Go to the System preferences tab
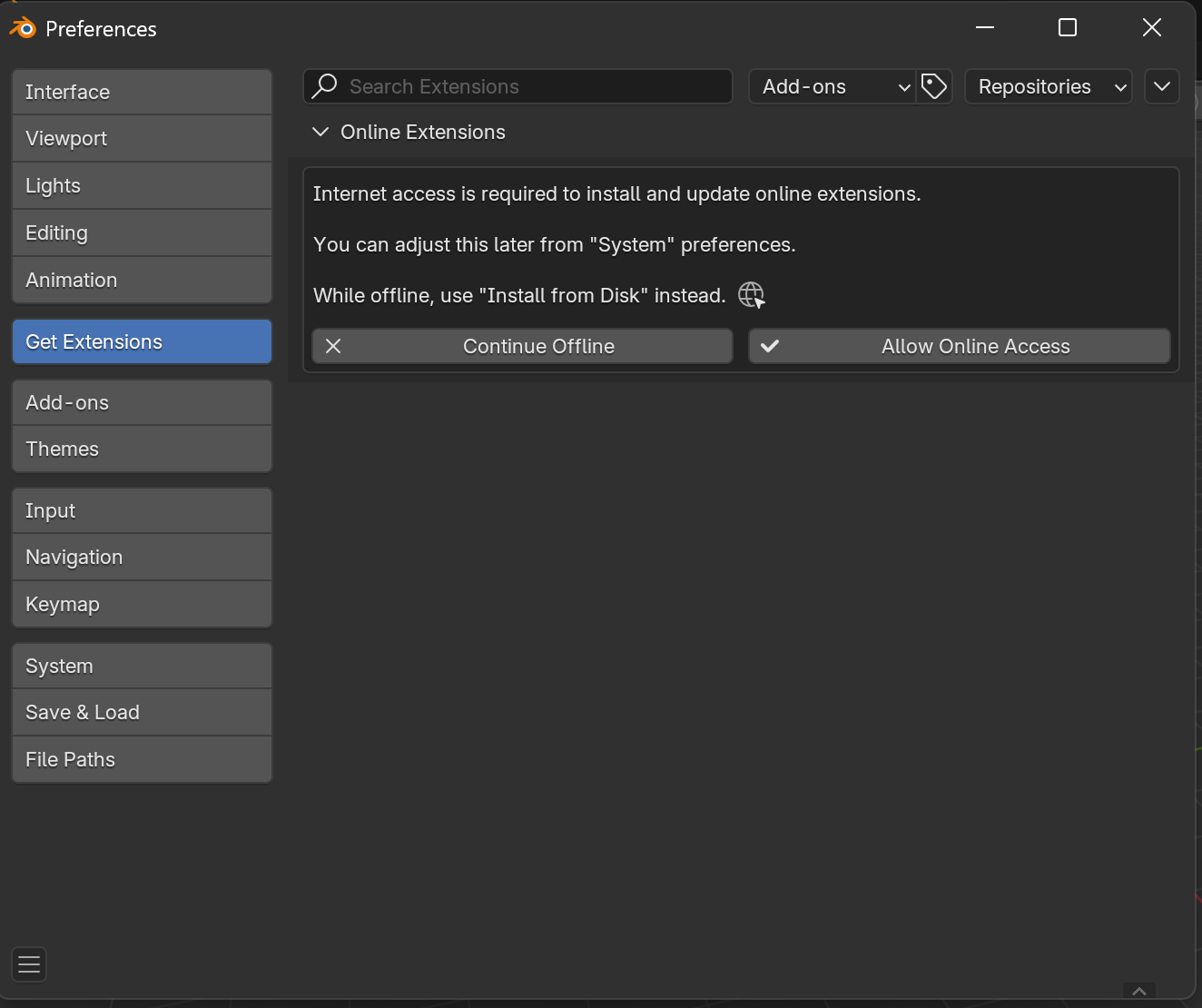 [x=142, y=666]
